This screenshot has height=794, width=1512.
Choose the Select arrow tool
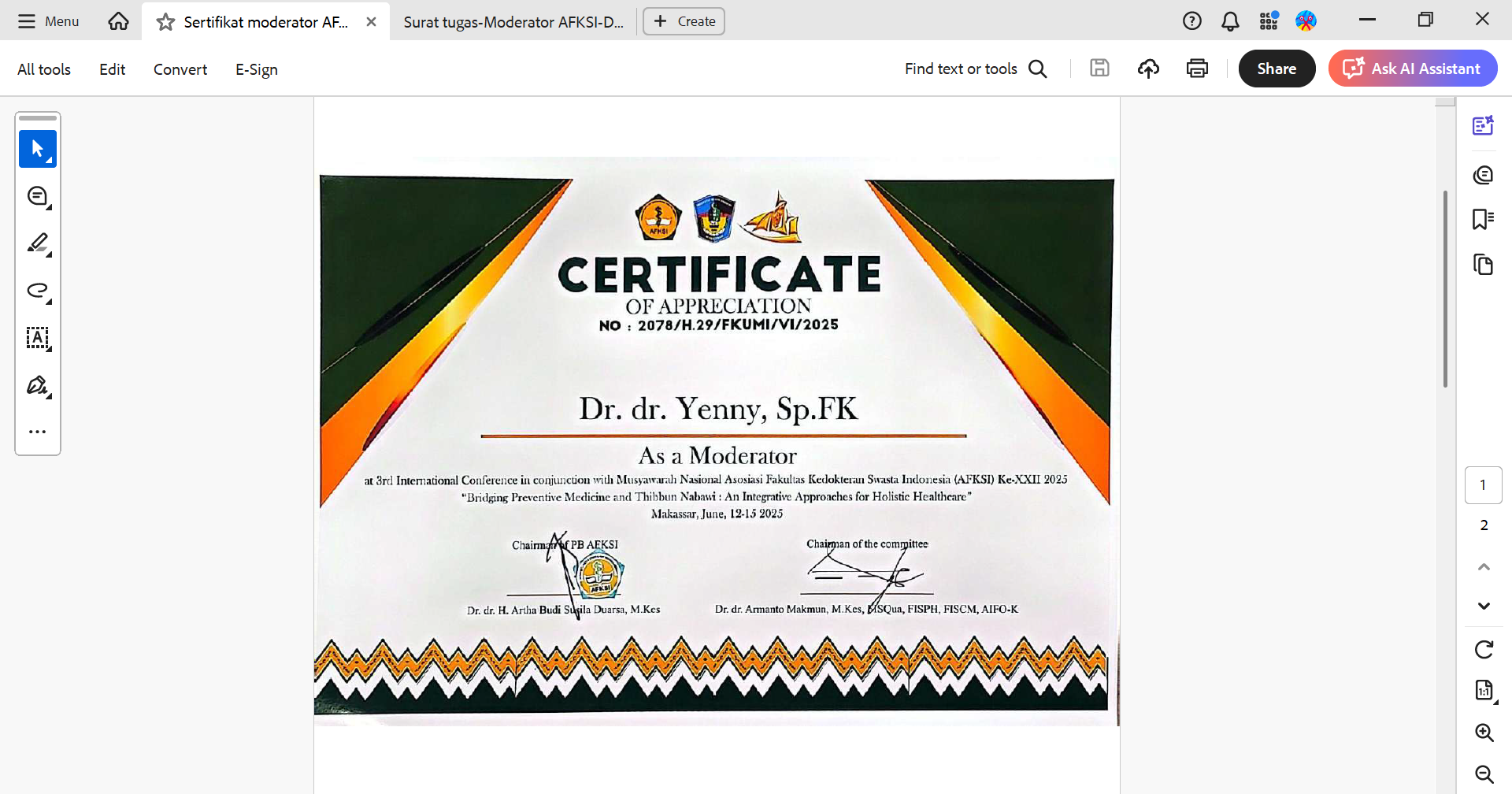[38, 149]
